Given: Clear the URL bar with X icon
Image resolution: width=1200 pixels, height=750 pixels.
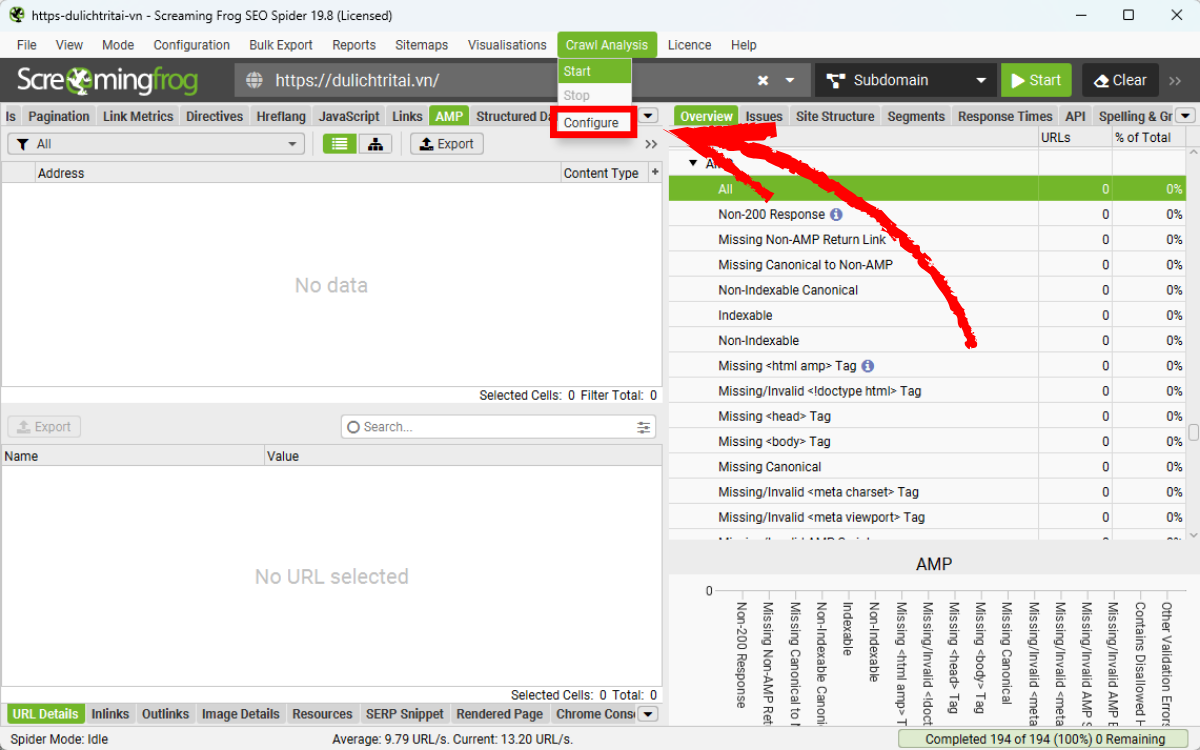Looking at the screenshot, I should (x=763, y=81).
